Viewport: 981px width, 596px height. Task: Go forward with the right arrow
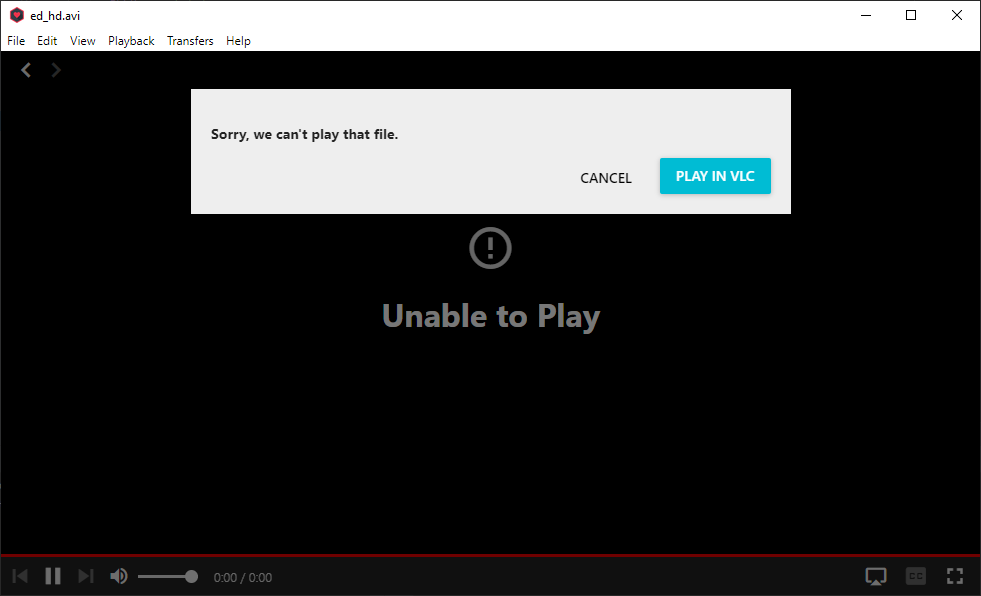56,70
